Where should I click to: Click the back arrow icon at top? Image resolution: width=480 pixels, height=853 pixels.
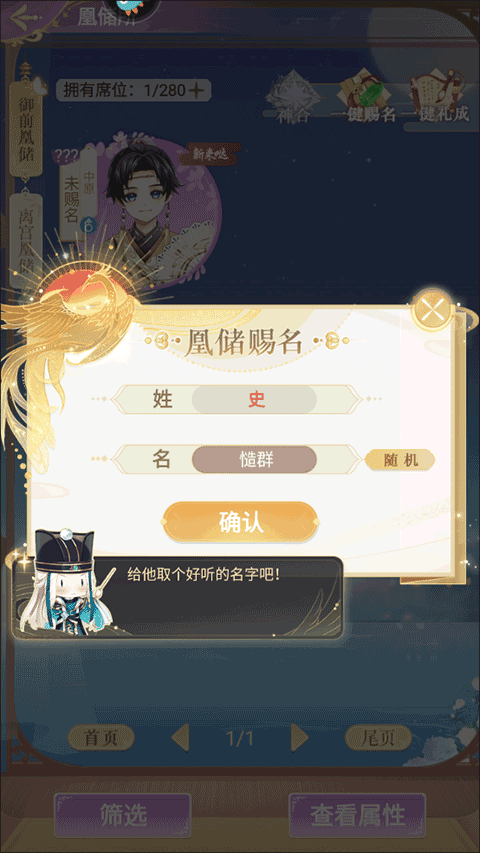click(20, 19)
